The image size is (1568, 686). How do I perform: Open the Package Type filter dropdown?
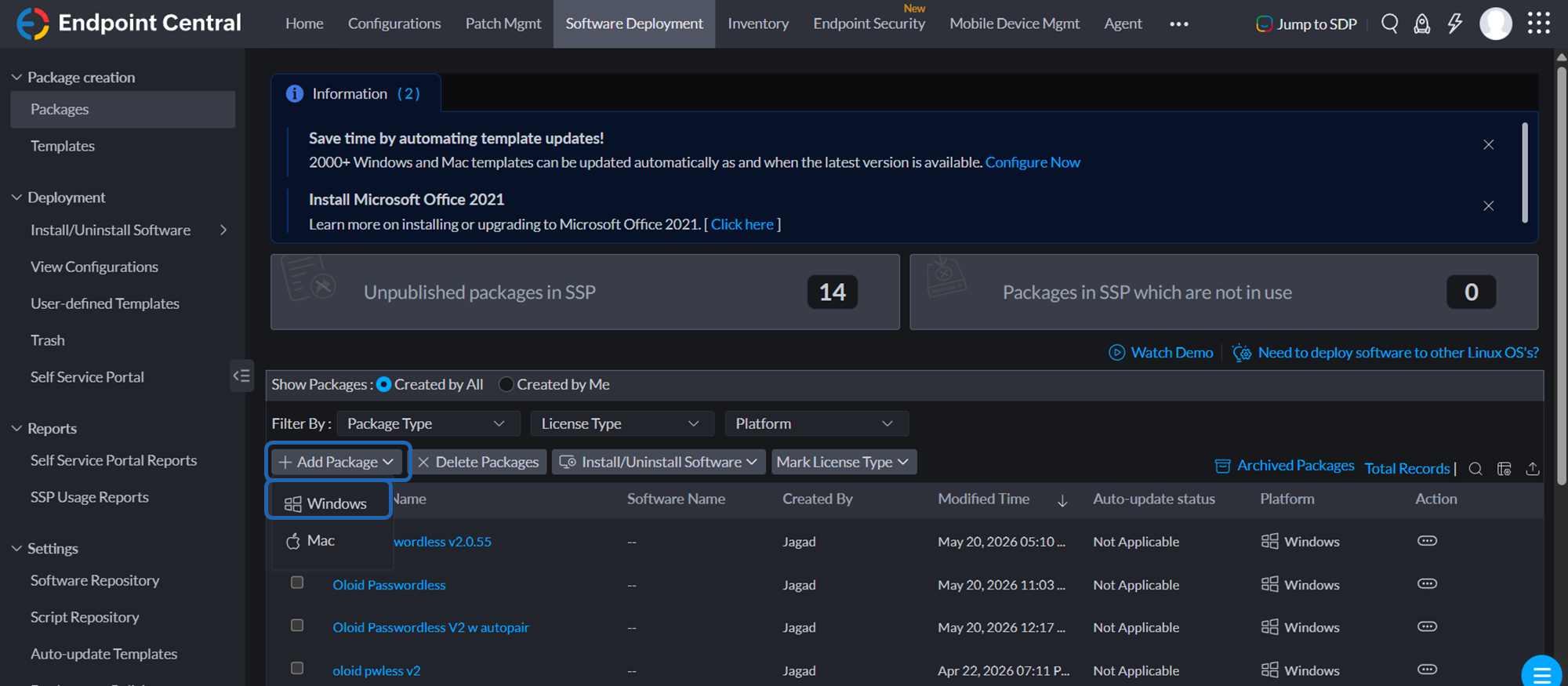[x=428, y=423]
